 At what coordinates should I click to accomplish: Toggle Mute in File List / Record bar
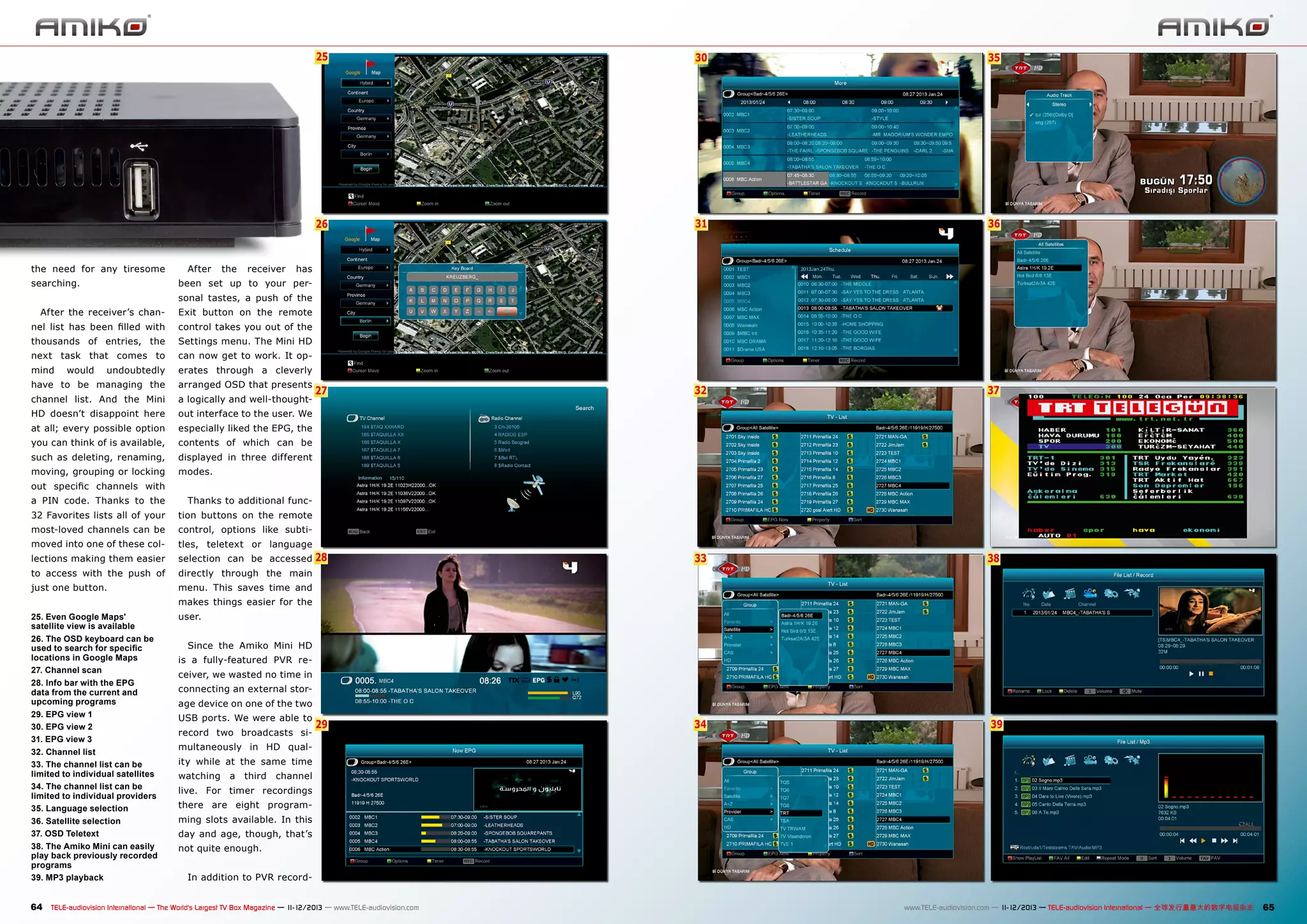[x=1131, y=691]
